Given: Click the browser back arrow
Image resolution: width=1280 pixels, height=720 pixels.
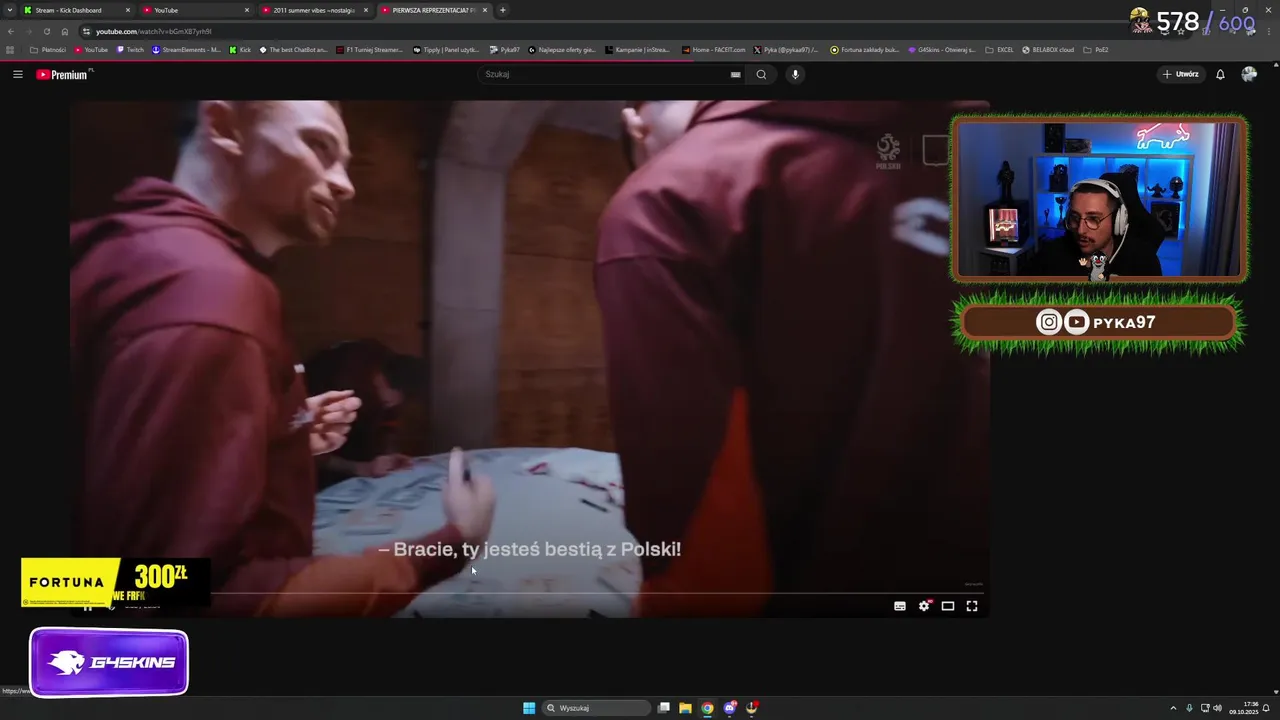Looking at the screenshot, I should 10,31.
